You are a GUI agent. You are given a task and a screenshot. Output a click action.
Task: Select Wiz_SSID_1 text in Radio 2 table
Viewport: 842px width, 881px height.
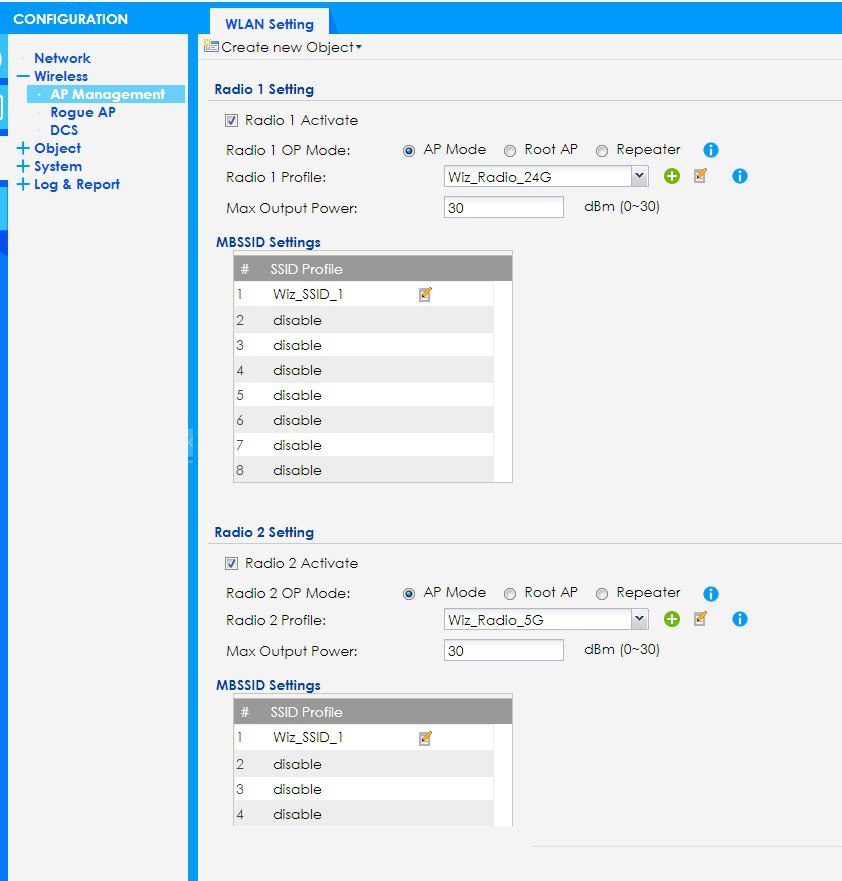308,737
